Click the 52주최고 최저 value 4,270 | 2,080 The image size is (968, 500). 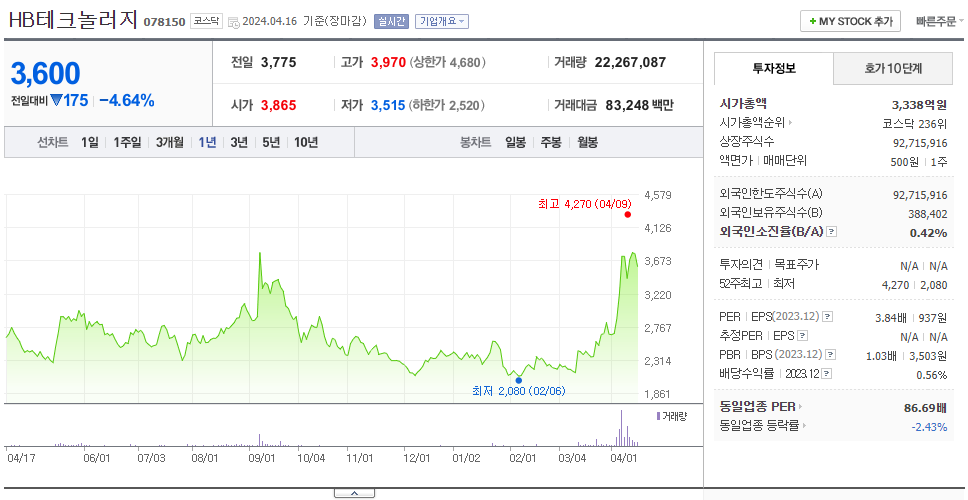pyautogui.click(x=914, y=285)
